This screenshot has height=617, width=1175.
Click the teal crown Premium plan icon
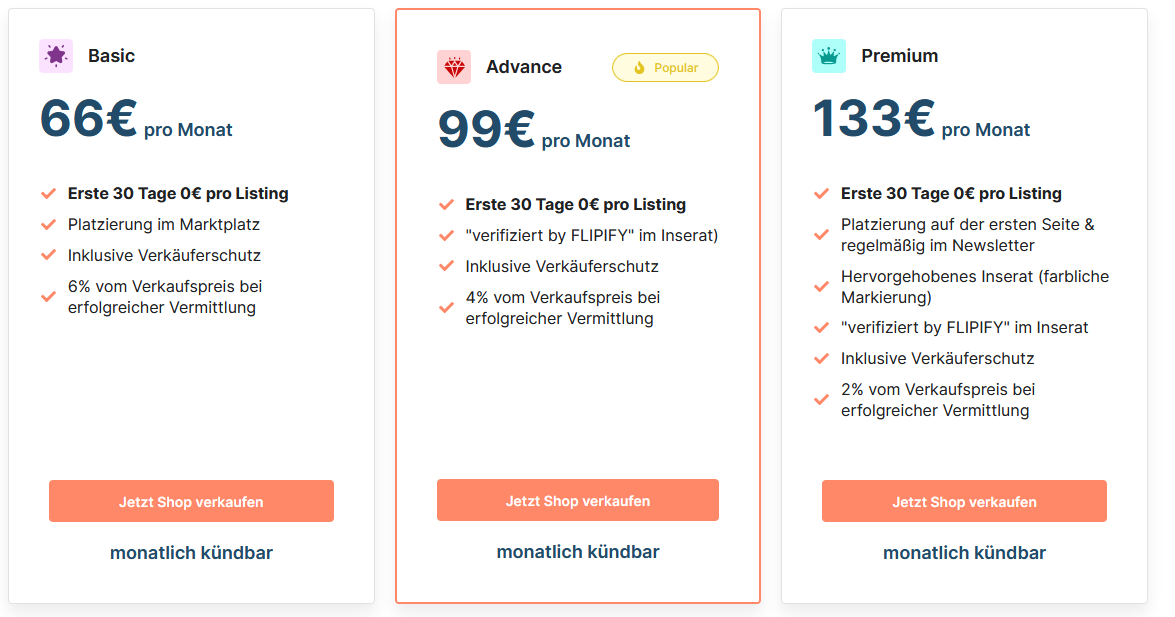[x=829, y=55]
